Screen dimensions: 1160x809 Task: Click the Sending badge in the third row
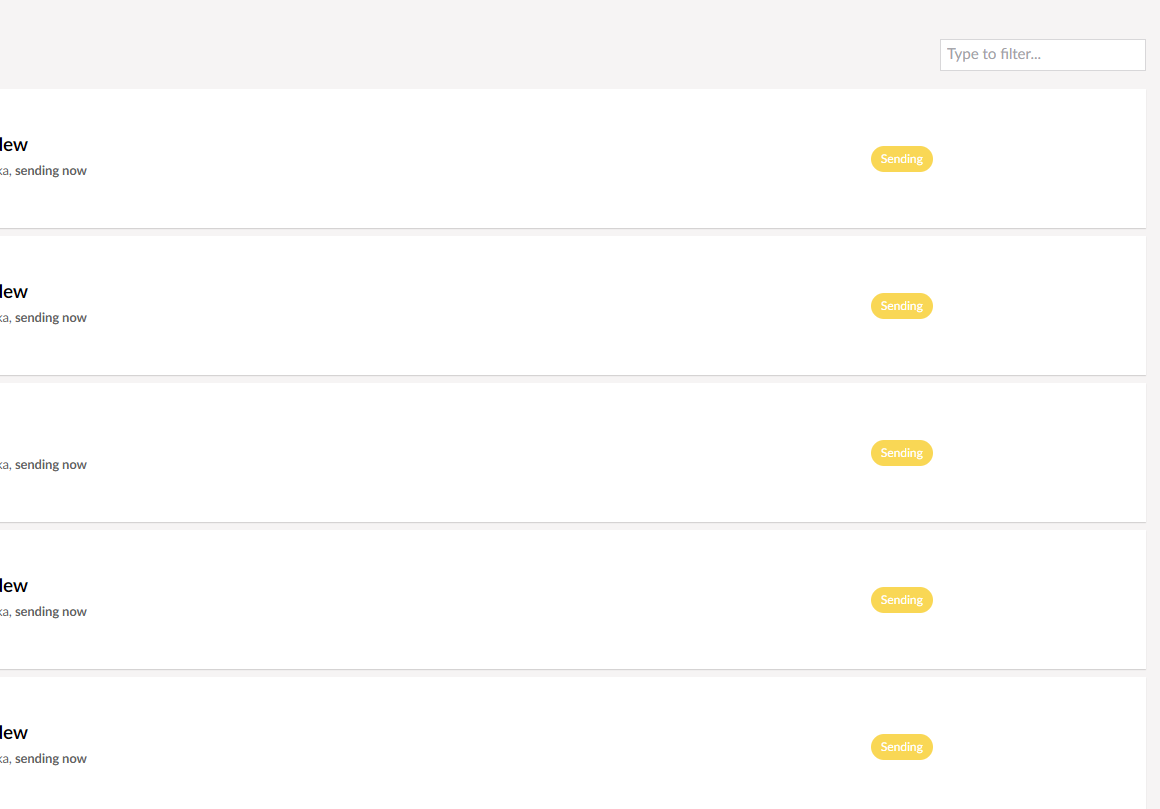point(901,453)
